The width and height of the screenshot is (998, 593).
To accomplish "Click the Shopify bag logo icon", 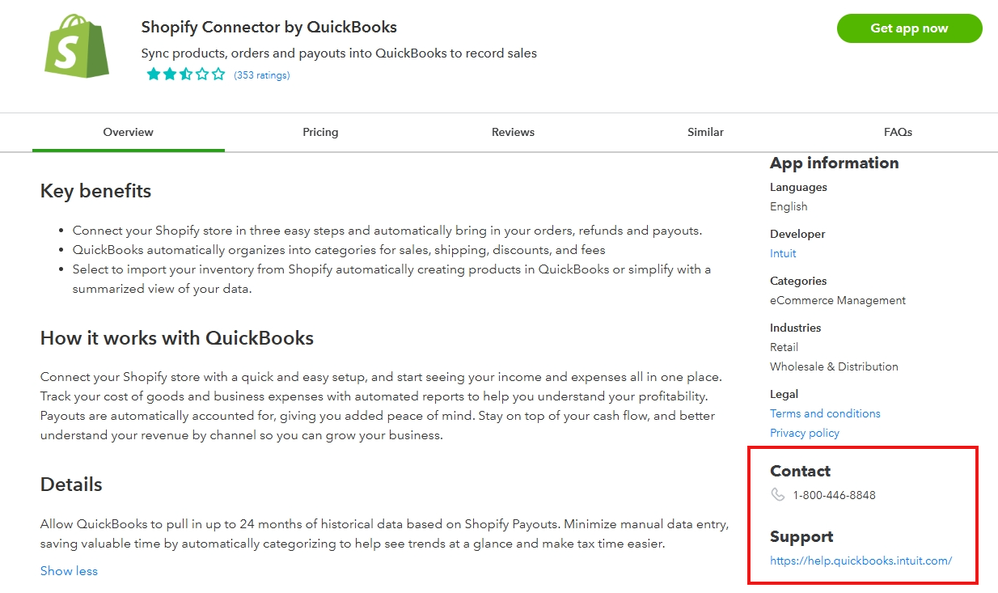I will [x=77, y=45].
